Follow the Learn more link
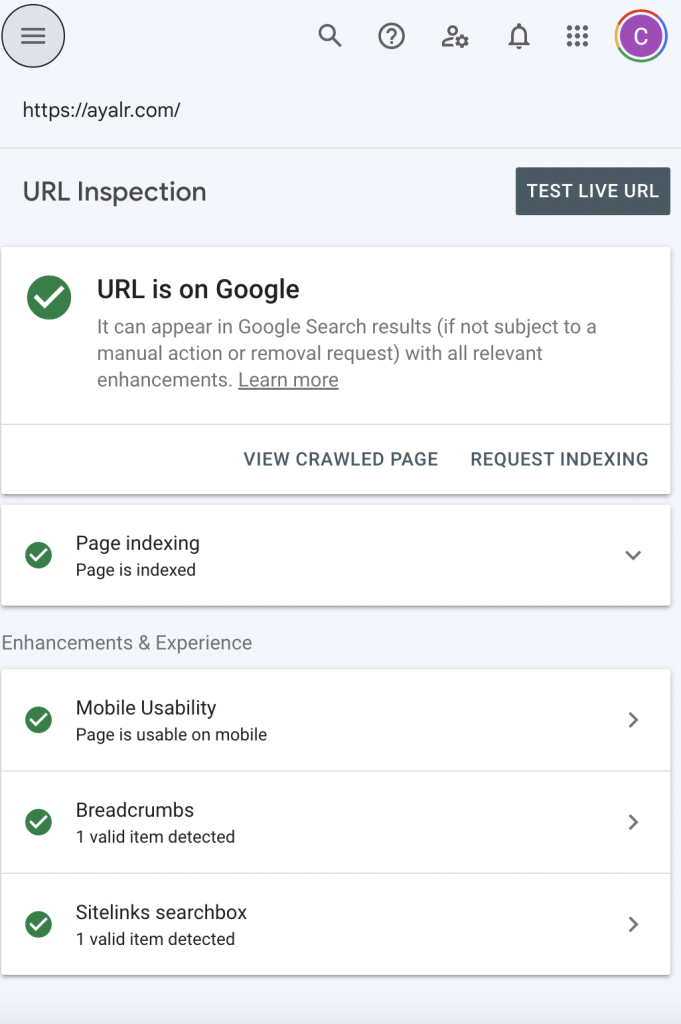Viewport: 681px width, 1024px height. (288, 380)
